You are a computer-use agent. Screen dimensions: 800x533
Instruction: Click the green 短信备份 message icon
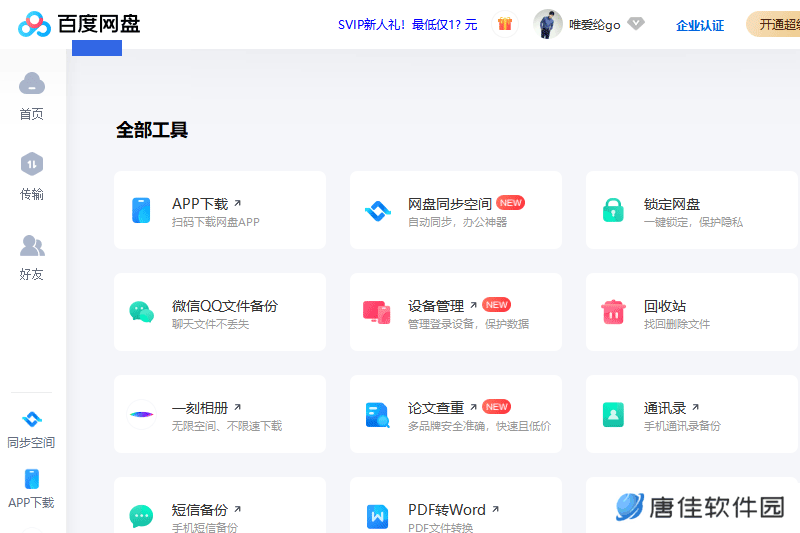[141, 516]
